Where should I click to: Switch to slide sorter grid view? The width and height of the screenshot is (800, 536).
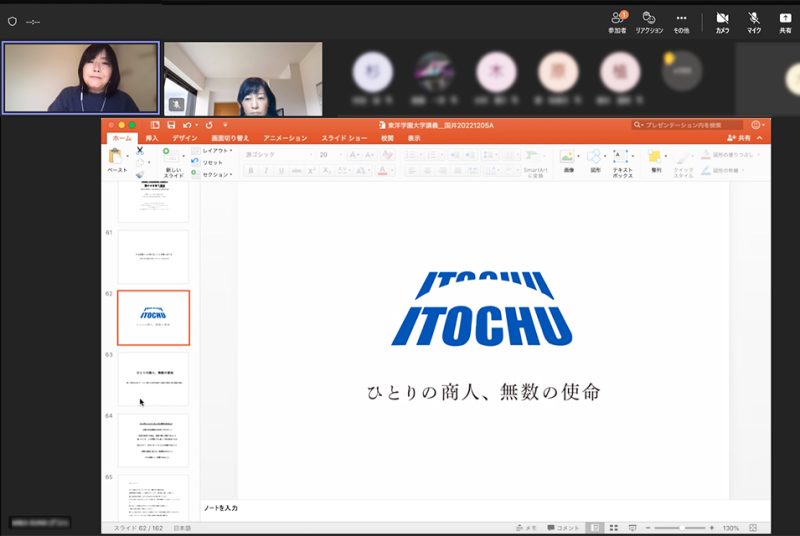tap(614, 528)
